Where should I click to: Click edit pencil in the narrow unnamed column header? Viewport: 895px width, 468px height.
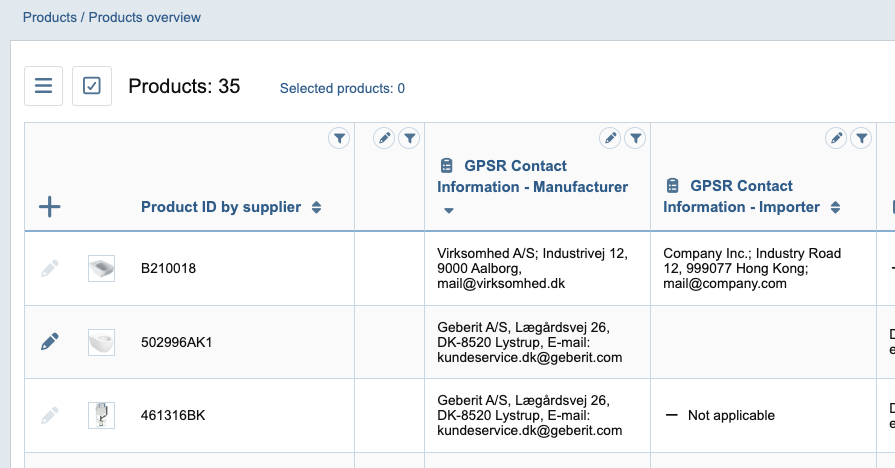[x=384, y=138]
